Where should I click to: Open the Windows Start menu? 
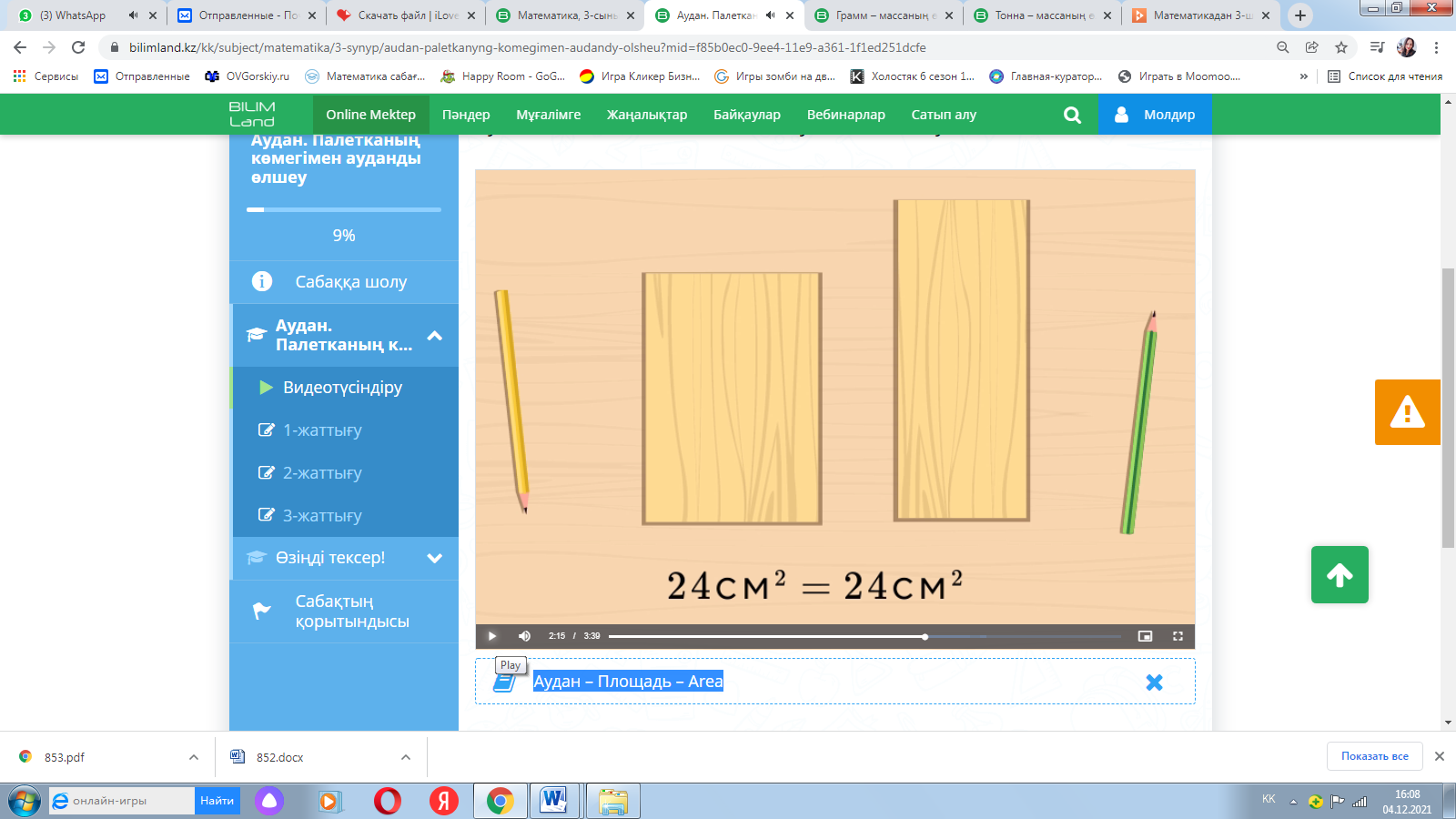coord(25,802)
